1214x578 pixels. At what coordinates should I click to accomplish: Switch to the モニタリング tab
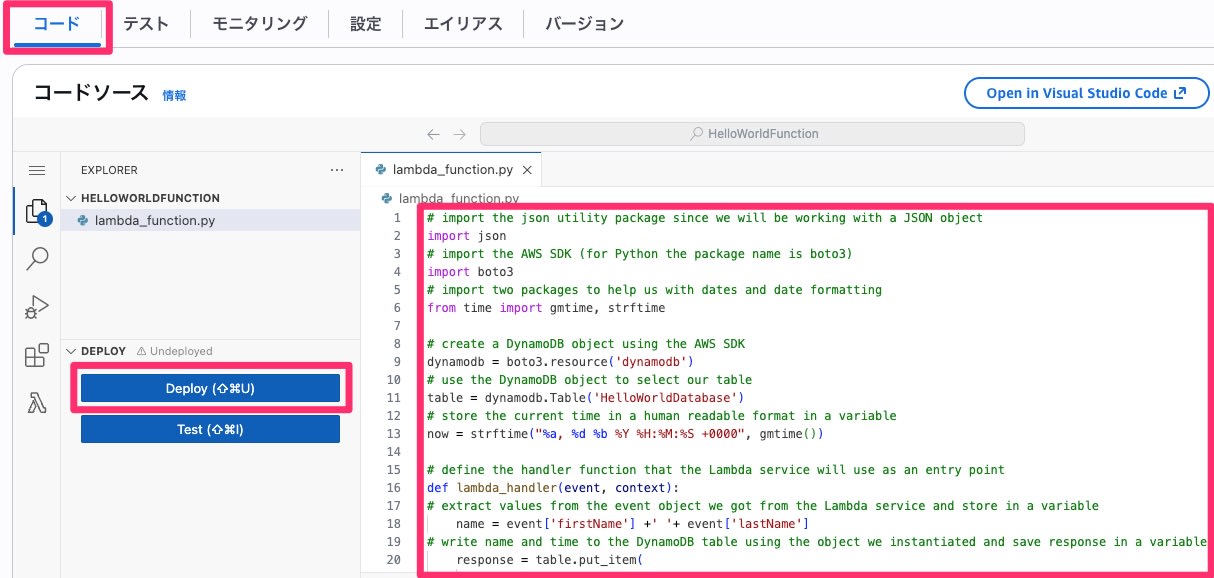(x=259, y=24)
